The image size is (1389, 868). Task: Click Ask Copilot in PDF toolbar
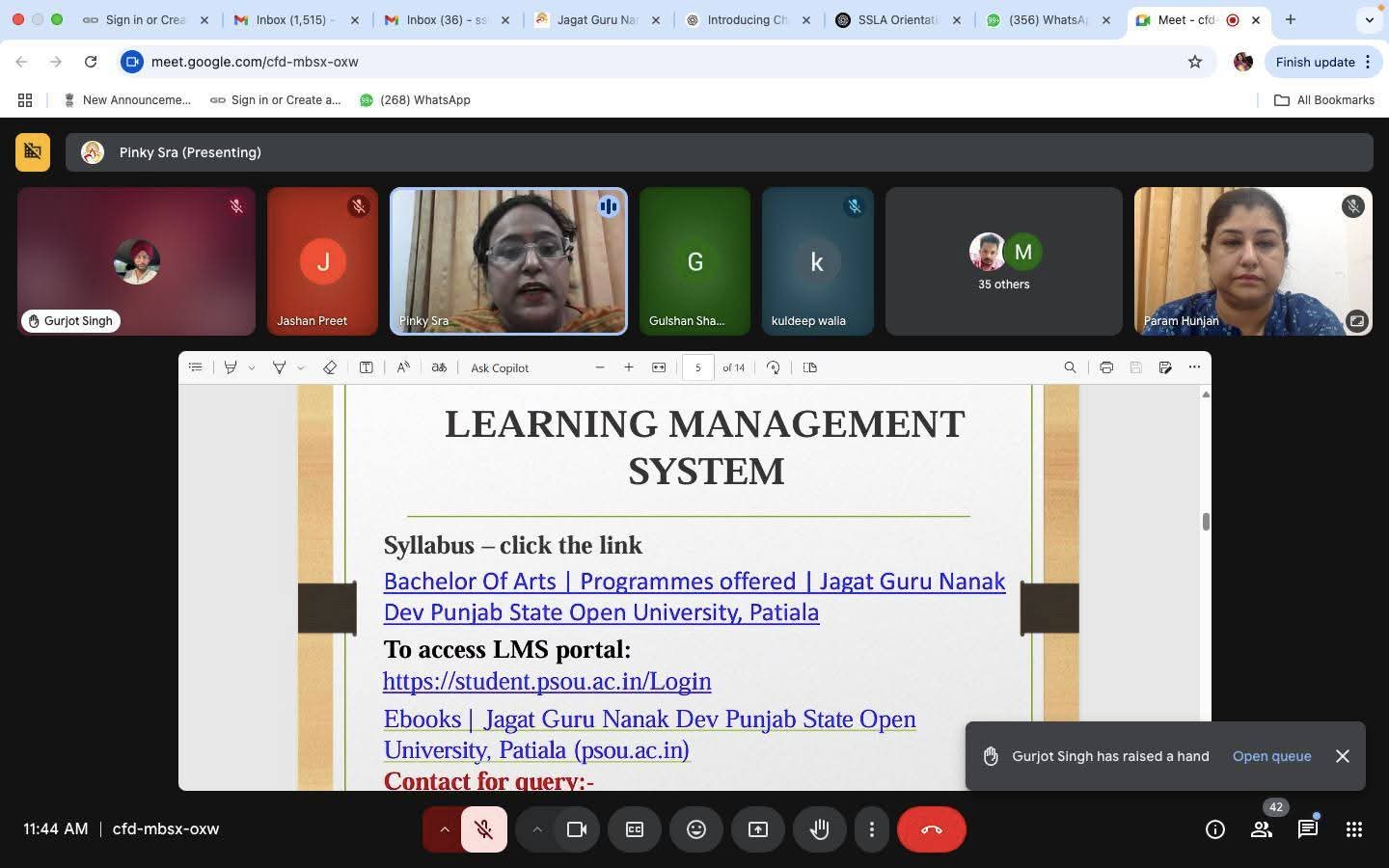[x=500, y=367]
